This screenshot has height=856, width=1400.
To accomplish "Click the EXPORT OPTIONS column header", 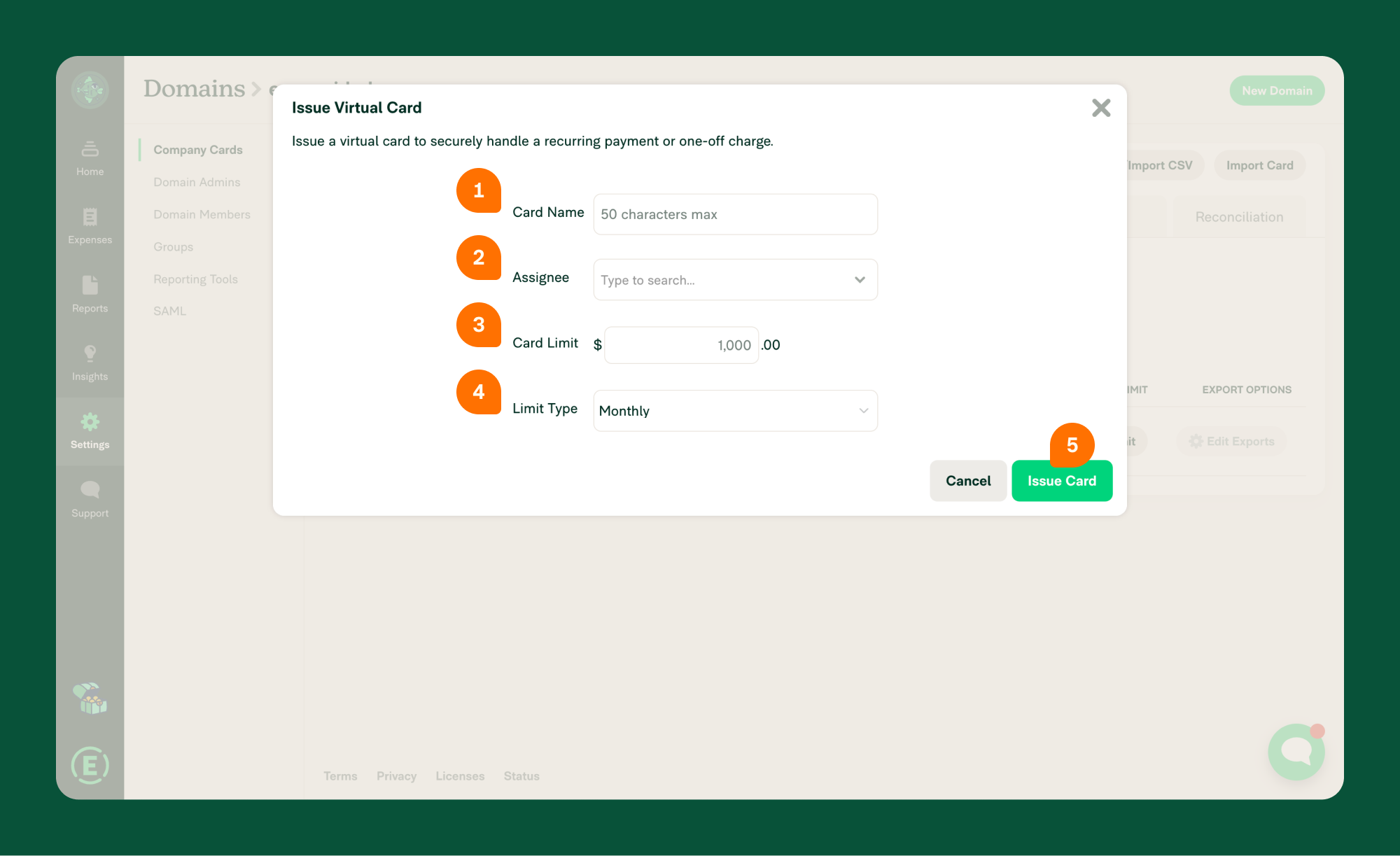I will (x=1247, y=389).
